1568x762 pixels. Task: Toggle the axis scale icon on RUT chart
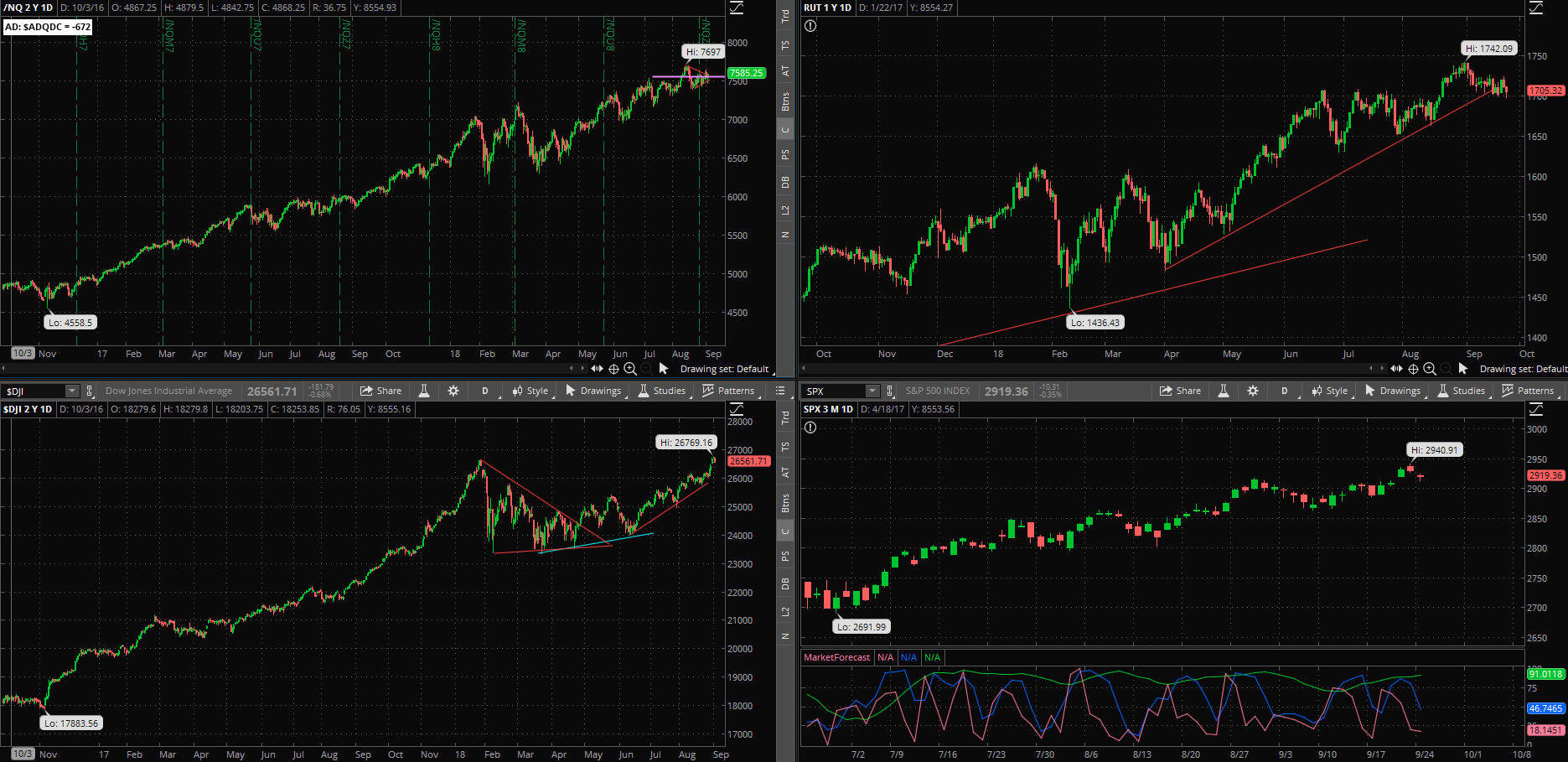[x=1536, y=8]
